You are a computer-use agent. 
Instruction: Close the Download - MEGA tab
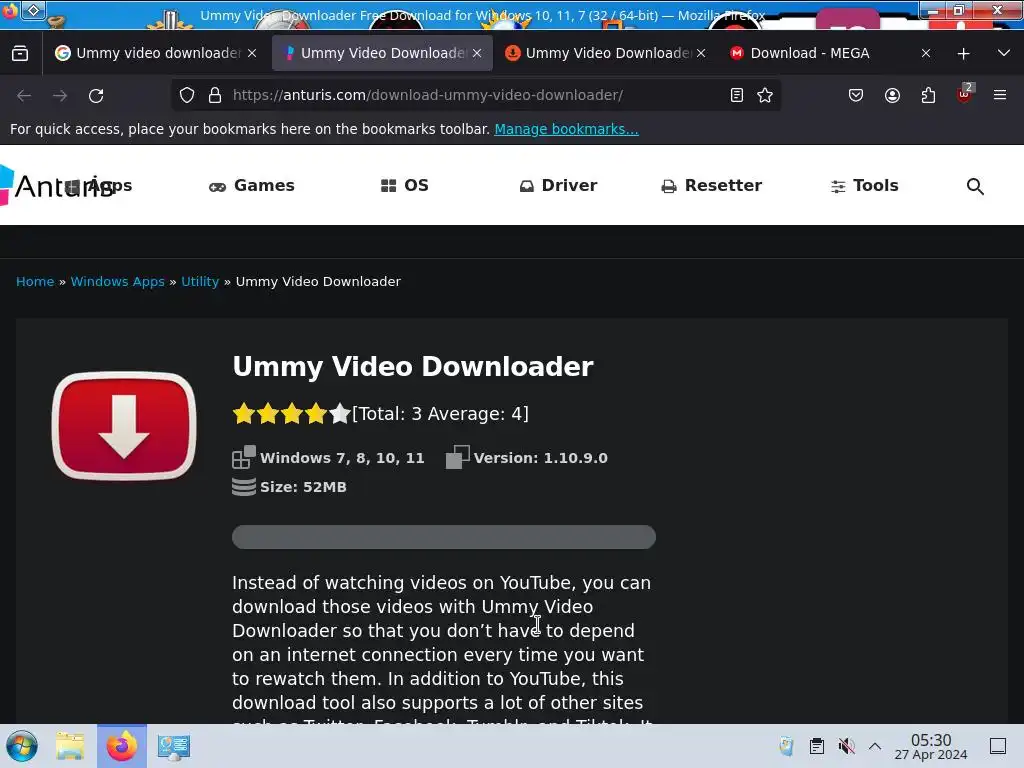925,54
